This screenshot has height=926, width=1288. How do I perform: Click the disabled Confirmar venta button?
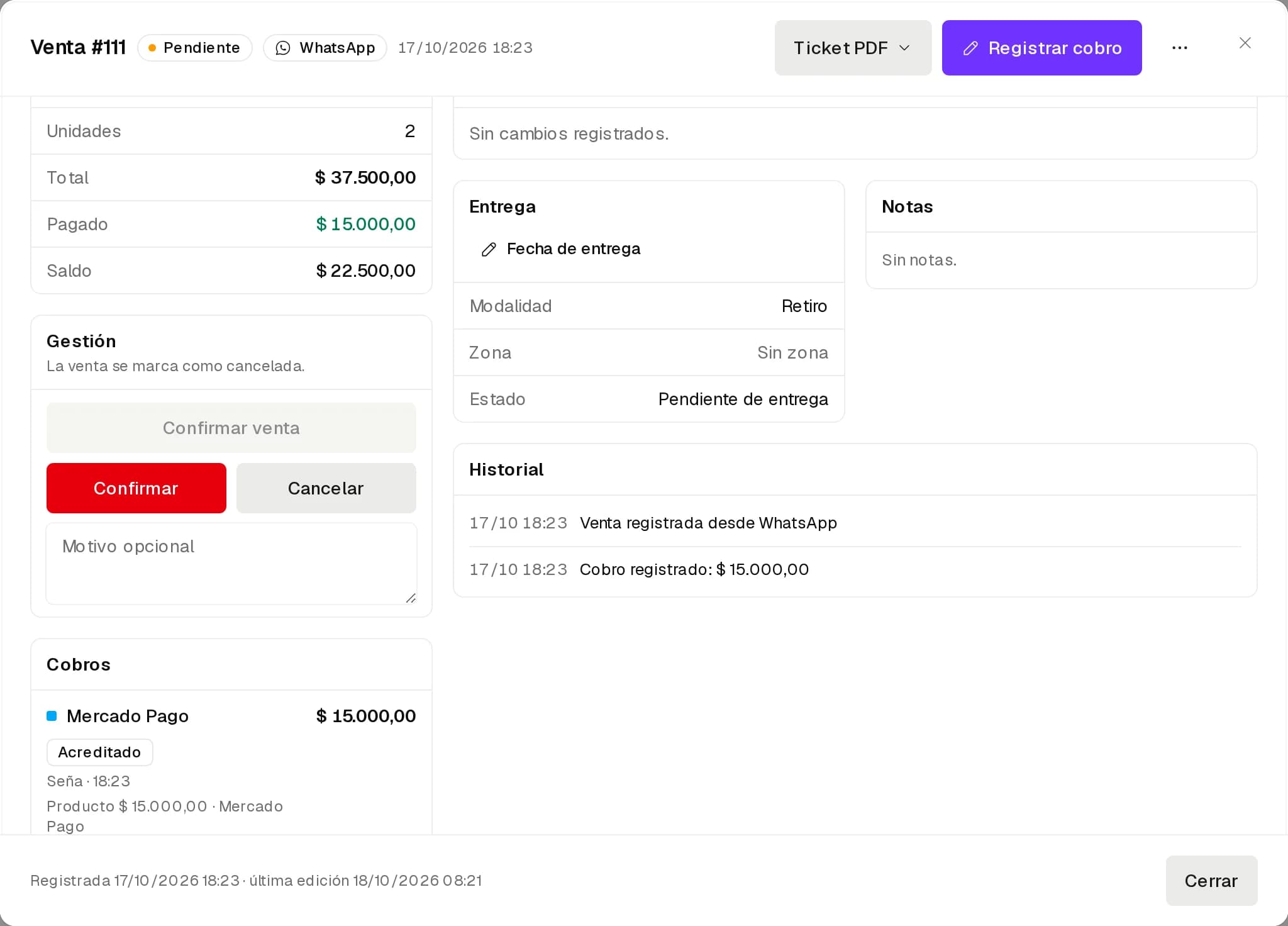pos(231,428)
